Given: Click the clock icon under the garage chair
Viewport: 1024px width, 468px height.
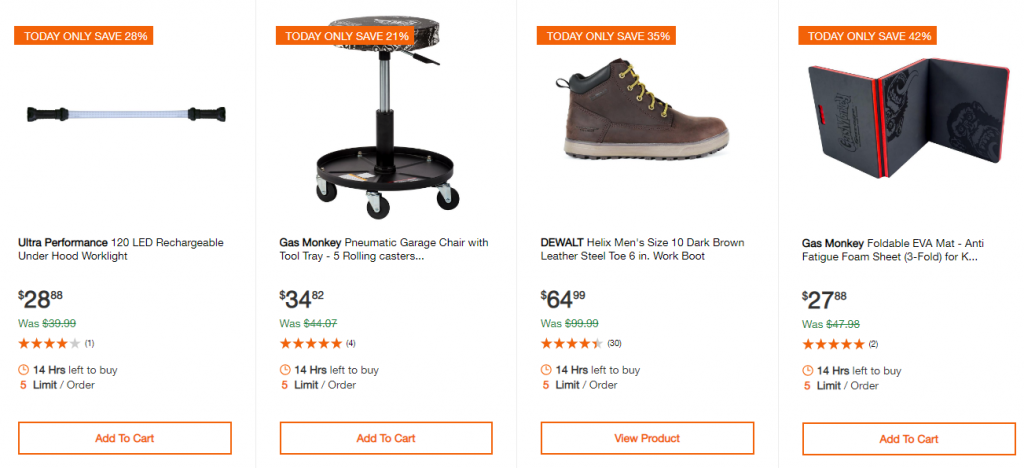Looking at the screenshot, I should click(285, 370).
